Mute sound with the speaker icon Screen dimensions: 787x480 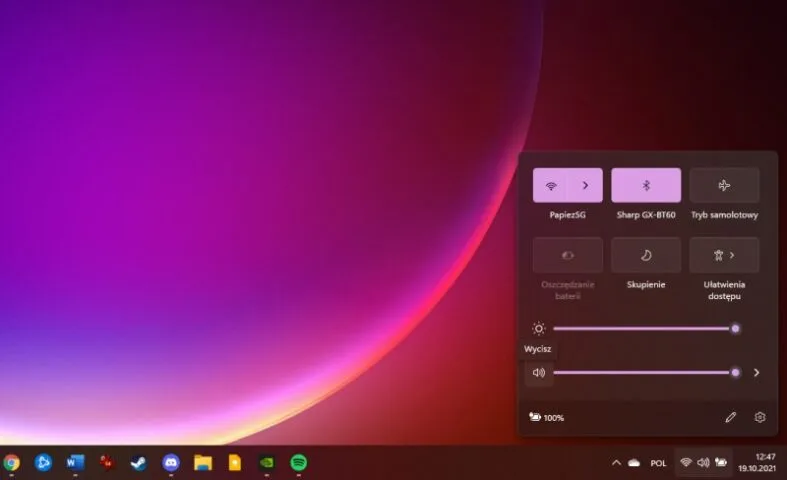539,373
